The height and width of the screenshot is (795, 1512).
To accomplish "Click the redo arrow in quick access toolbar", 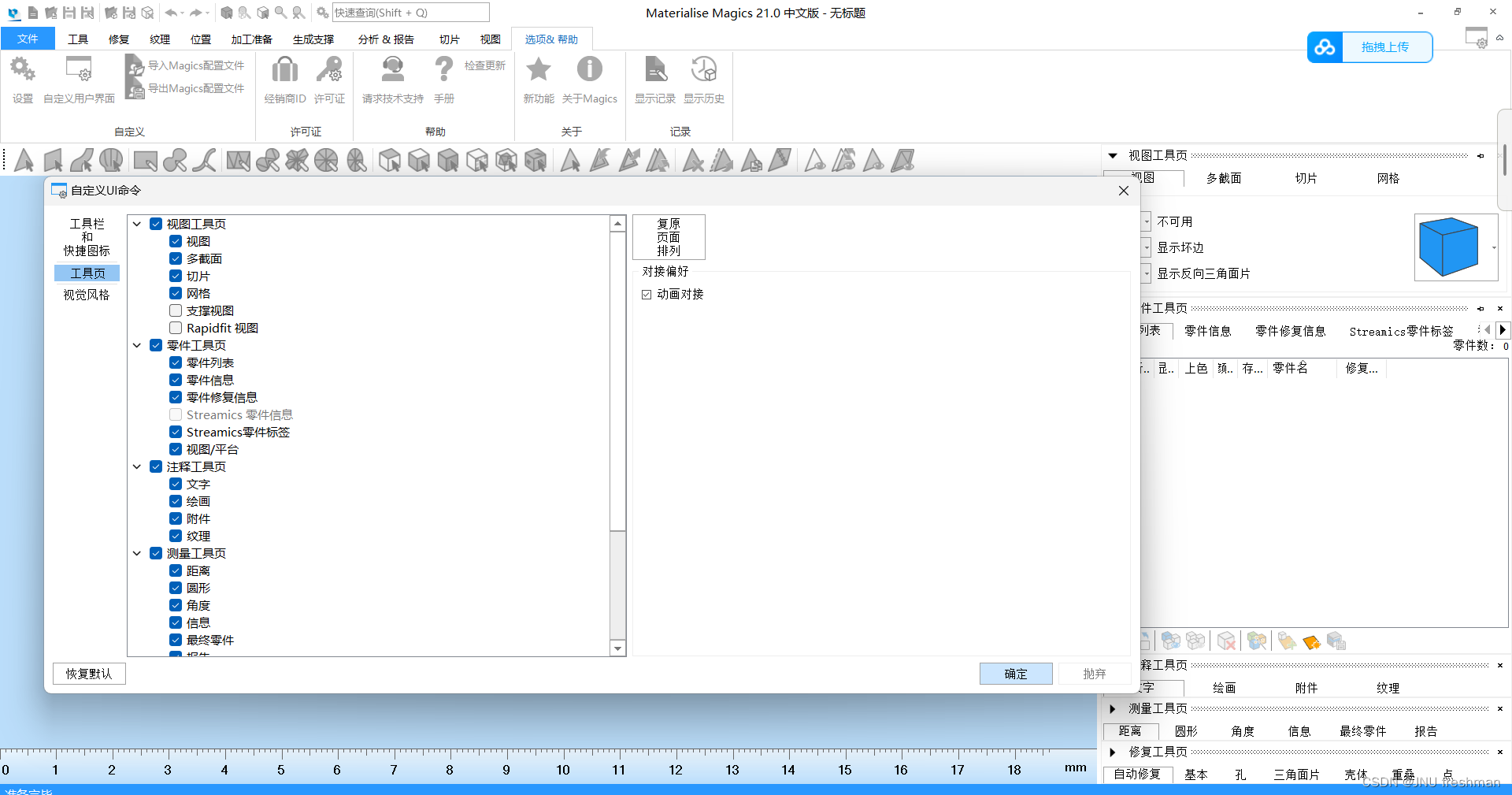I will [196, 13].
